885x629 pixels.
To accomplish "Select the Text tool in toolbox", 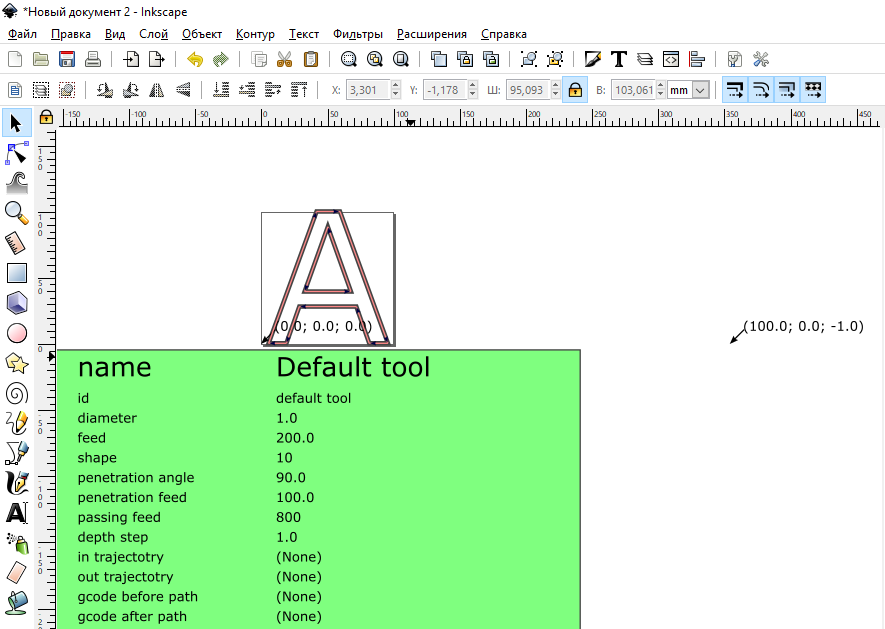I will [x=16, y=514].
